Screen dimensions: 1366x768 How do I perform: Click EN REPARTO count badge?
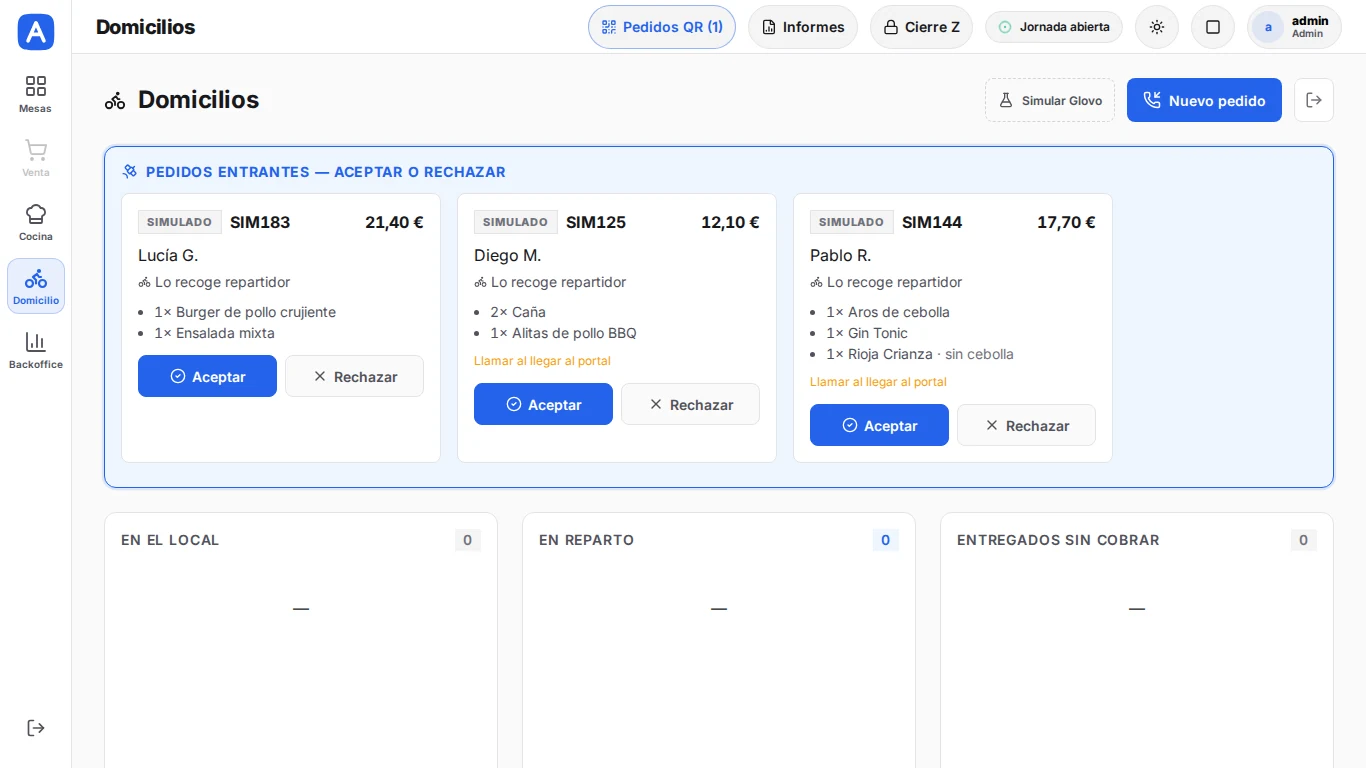(x=885, y=540)
